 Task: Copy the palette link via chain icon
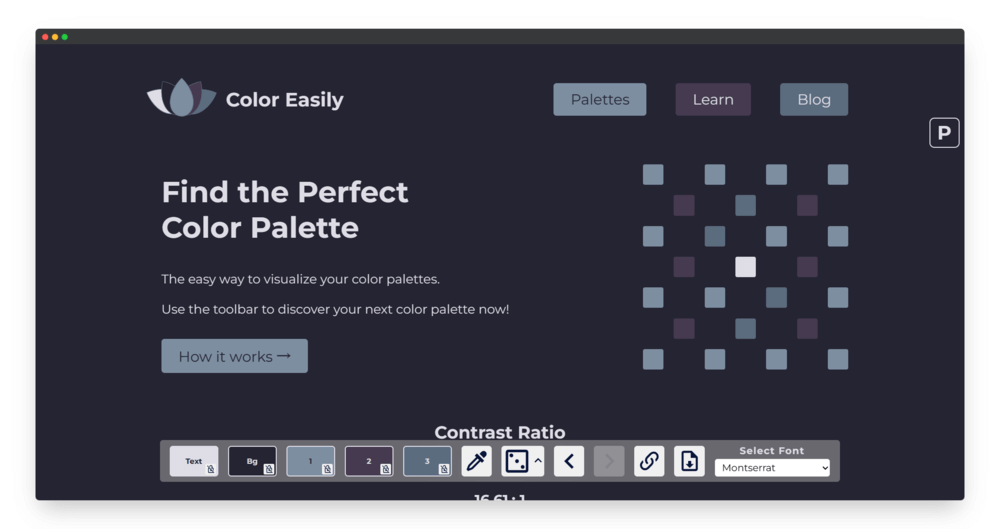[649, 461]
